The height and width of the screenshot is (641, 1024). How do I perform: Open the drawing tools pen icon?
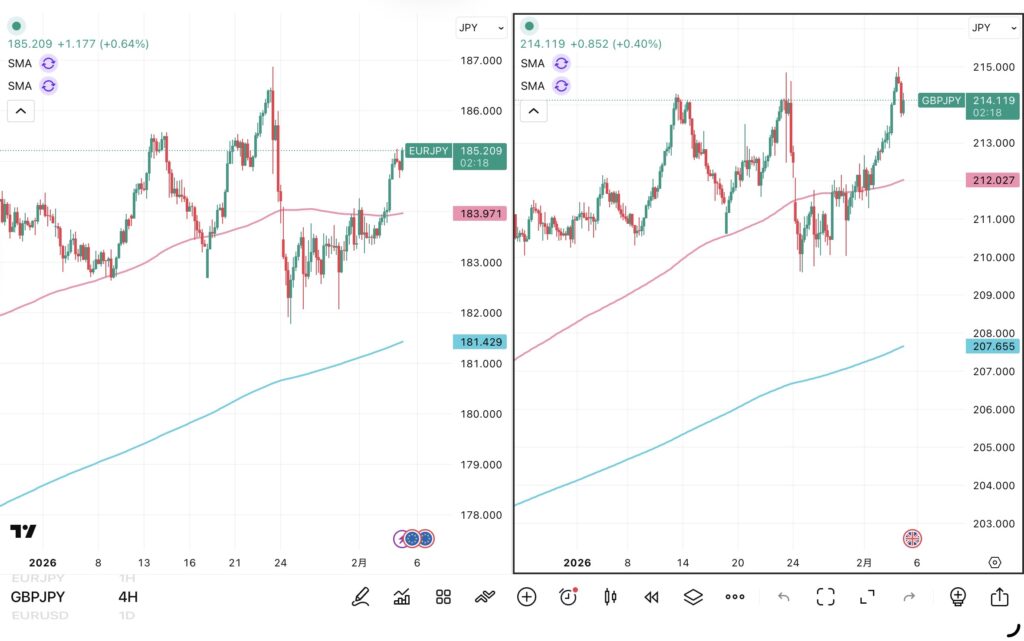361,597
